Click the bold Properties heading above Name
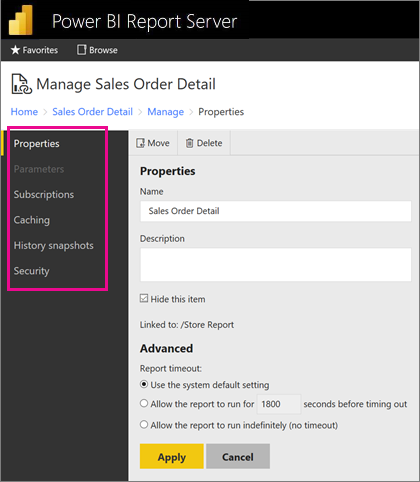 (168, 171)
